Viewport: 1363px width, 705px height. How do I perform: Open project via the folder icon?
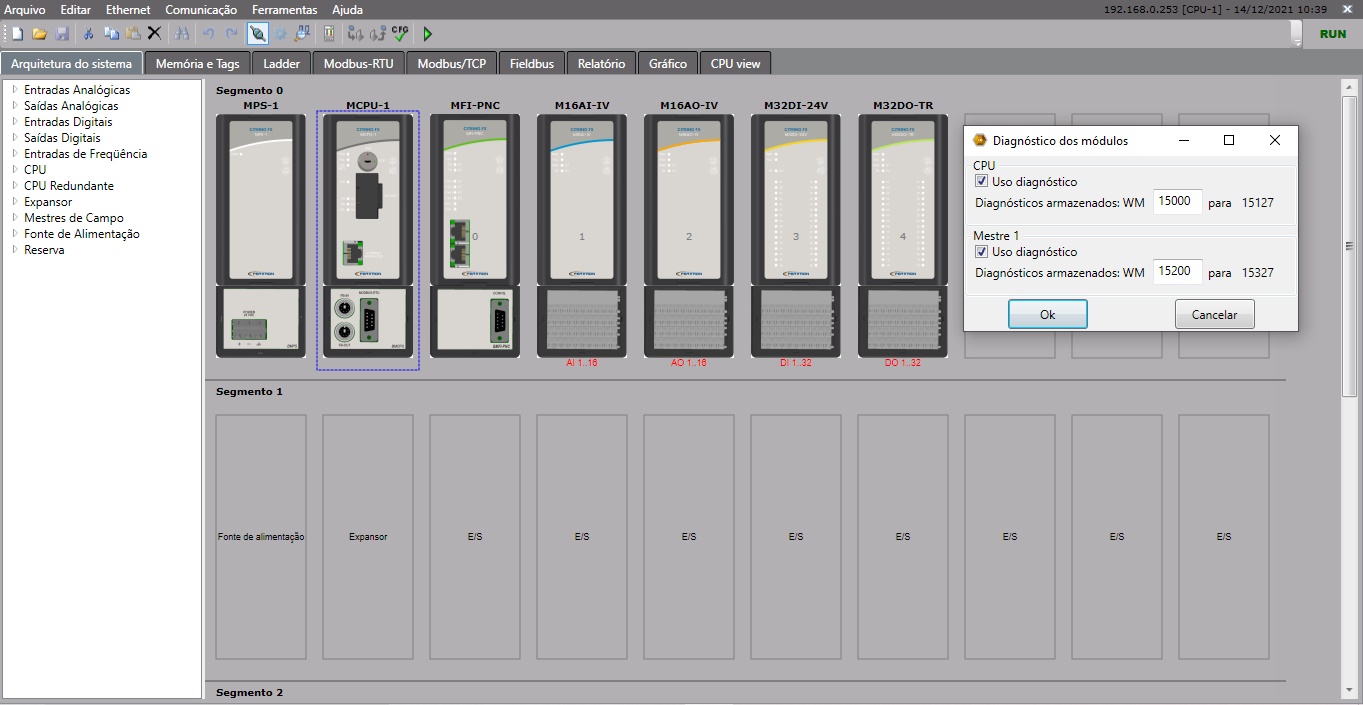pos(40,34)
